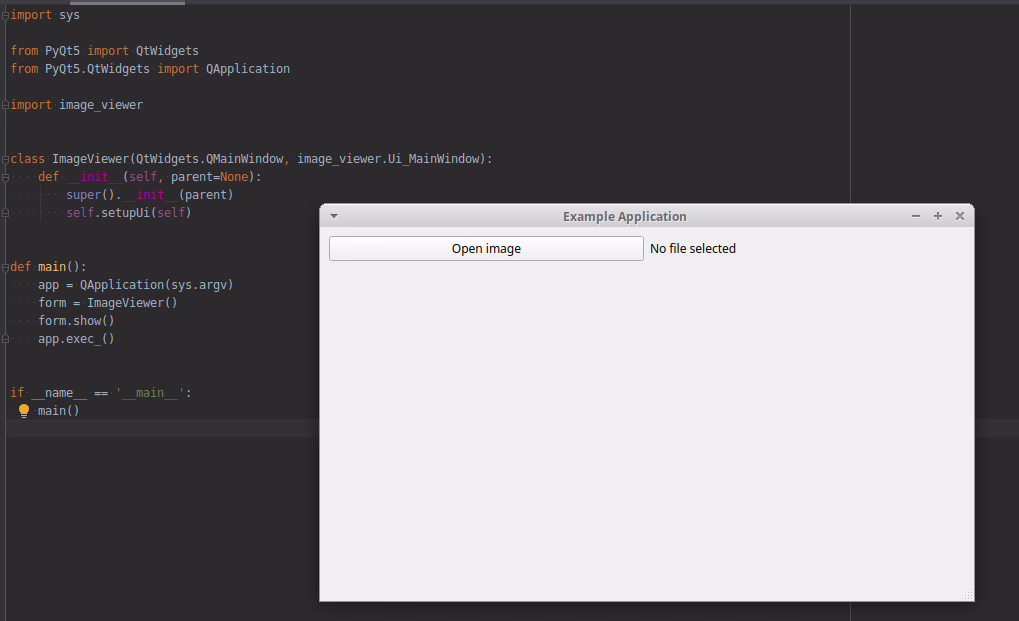The height and width of the screenshot is (621, 1019).
Task: Click fold end marker at app.exec_() line
Action: (5, 339)
